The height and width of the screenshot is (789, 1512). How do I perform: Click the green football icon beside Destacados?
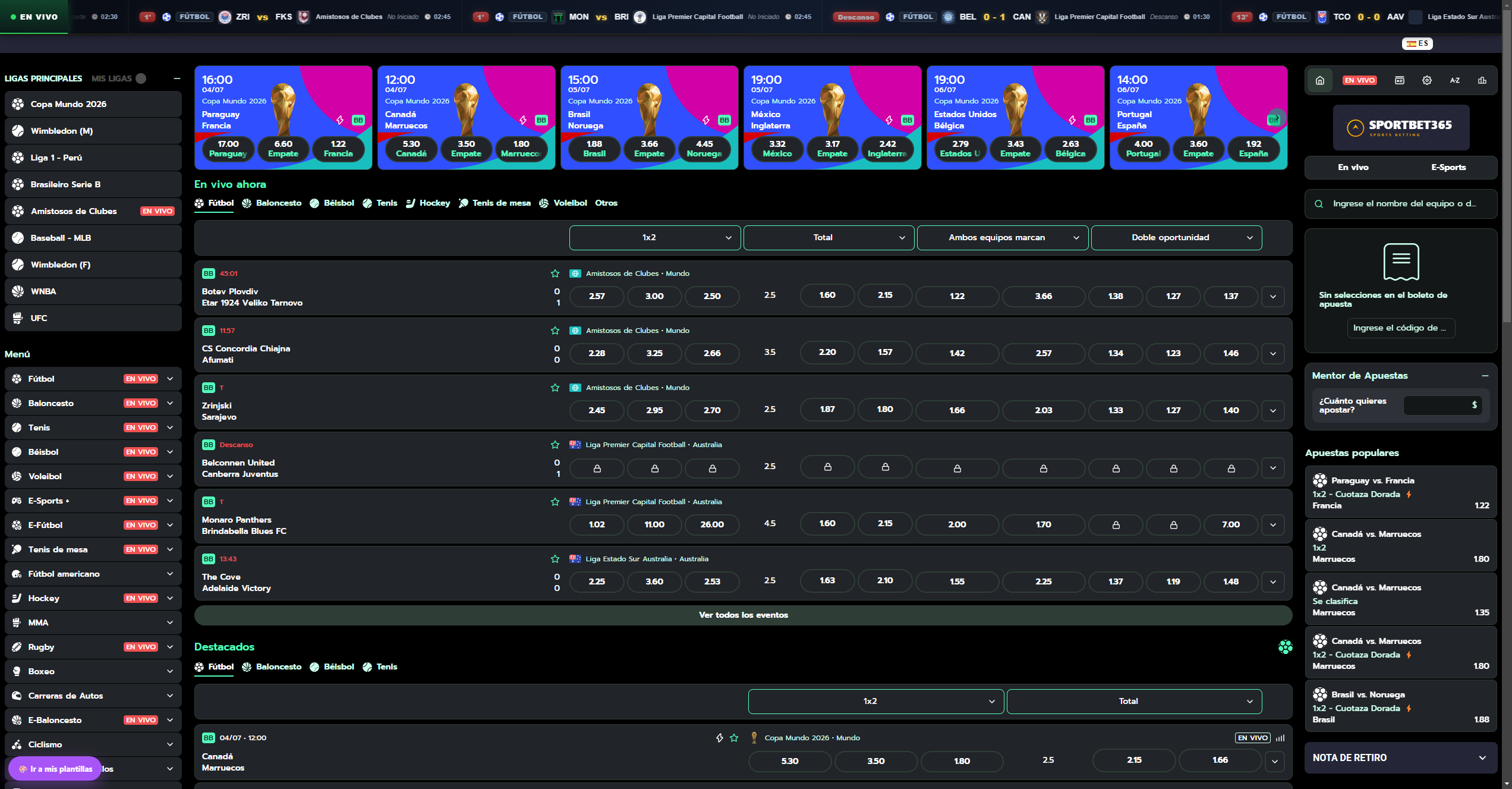click(1285, 647)
